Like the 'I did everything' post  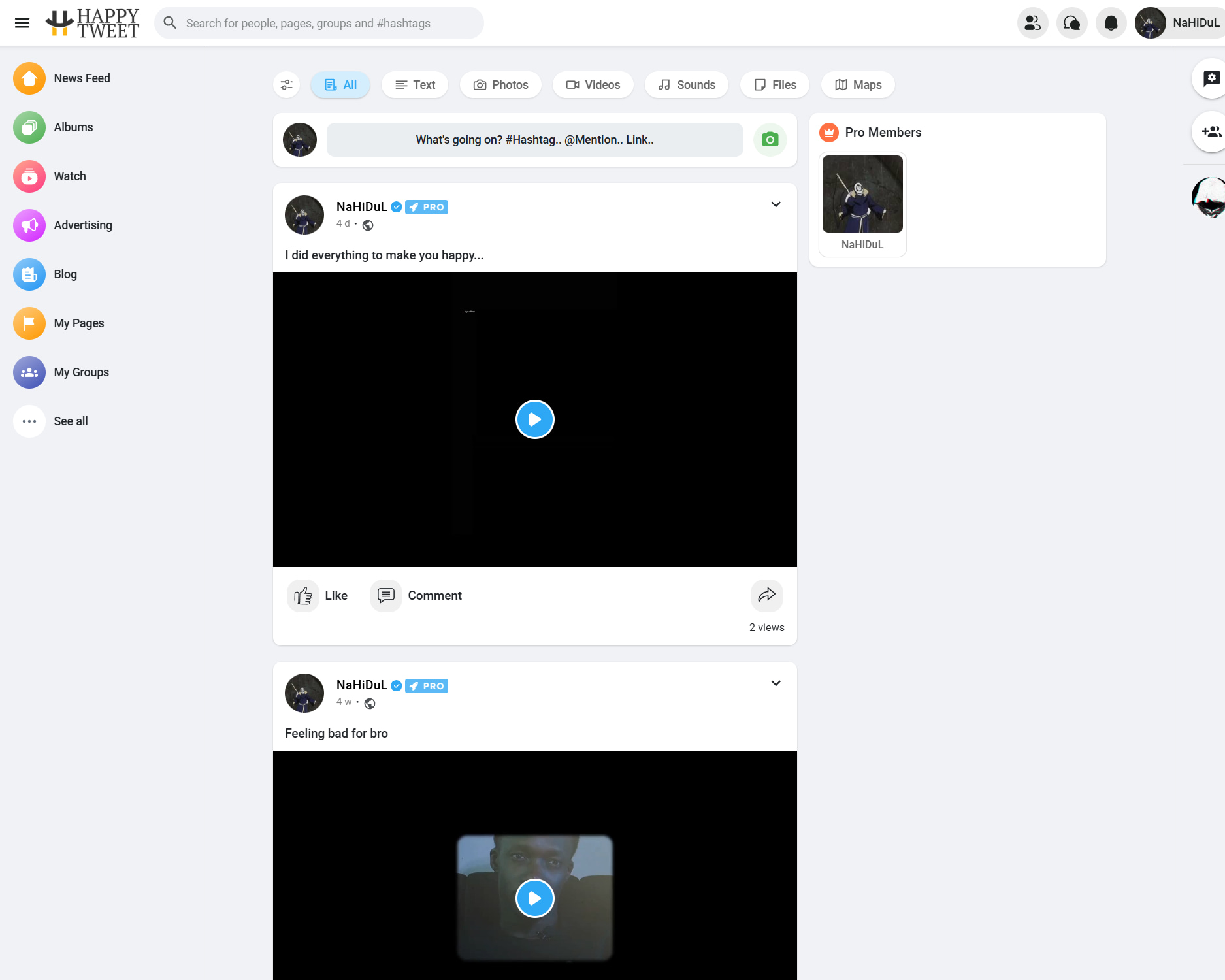click(318, 595)
